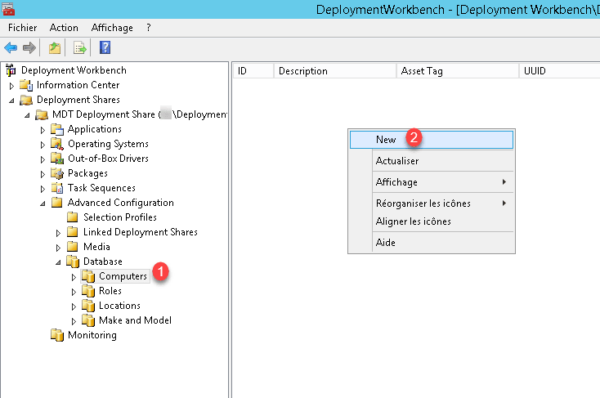Image resolution: width=600 pixels, height=398 pixels.
Task: Open Affichage submenu in context menu
Action: (x=431, y=182)
